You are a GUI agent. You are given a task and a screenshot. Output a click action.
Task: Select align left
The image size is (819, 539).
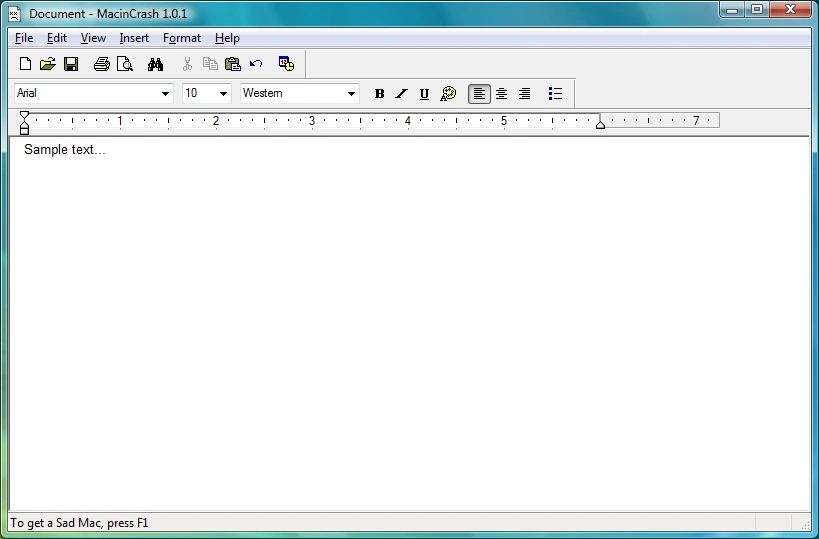pyautogui.click(x=479, y=93)
